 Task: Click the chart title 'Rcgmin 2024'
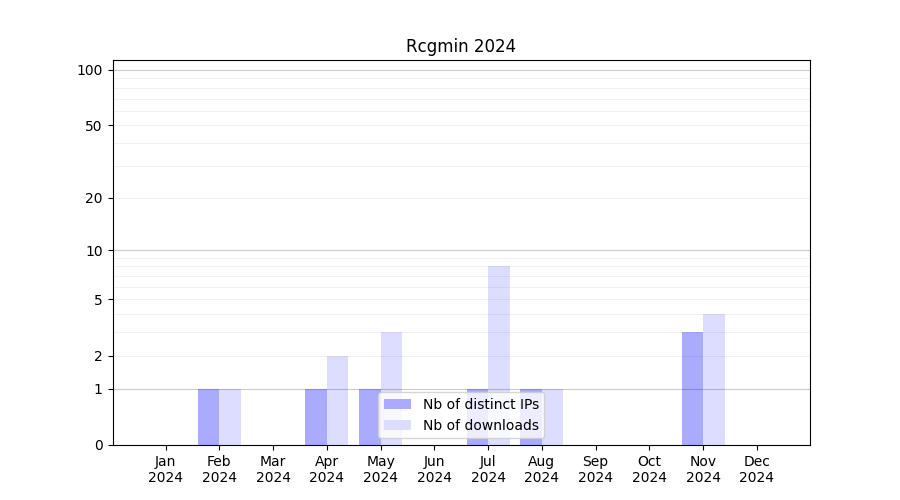coord(461,46)
